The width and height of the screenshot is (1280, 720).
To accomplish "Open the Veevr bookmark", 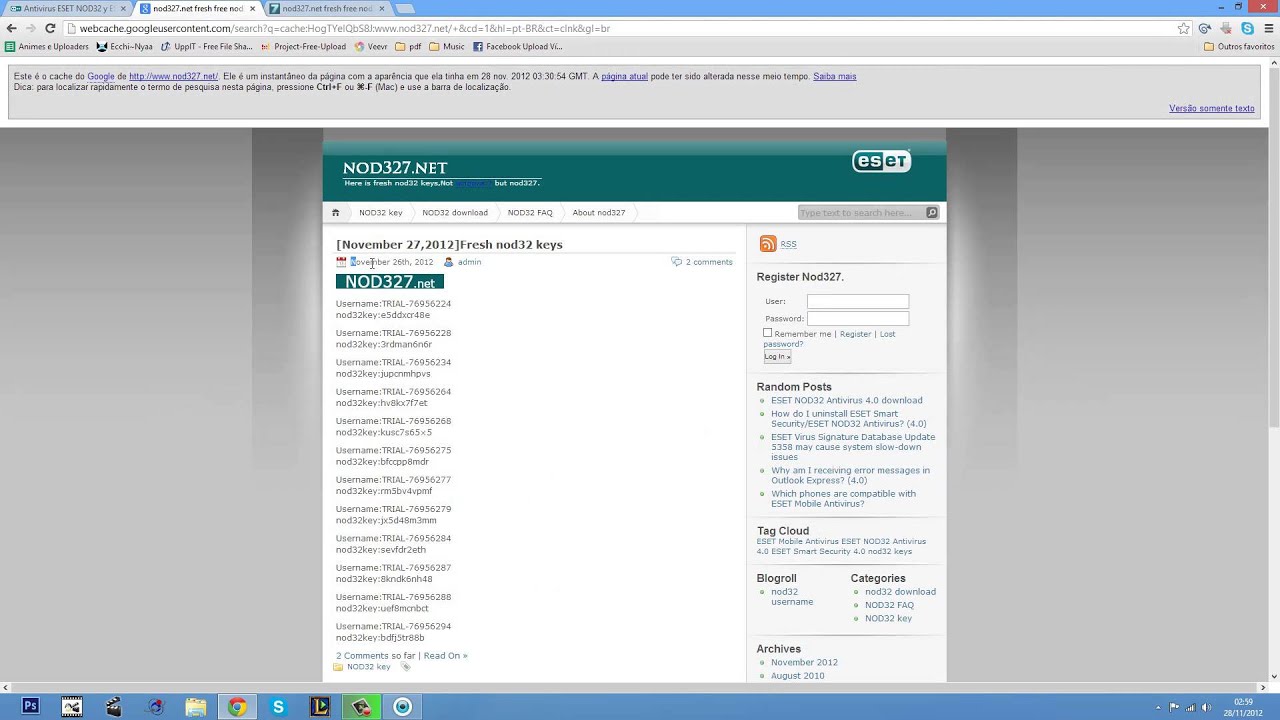I will pyautogui.click(x=371, y=46).
